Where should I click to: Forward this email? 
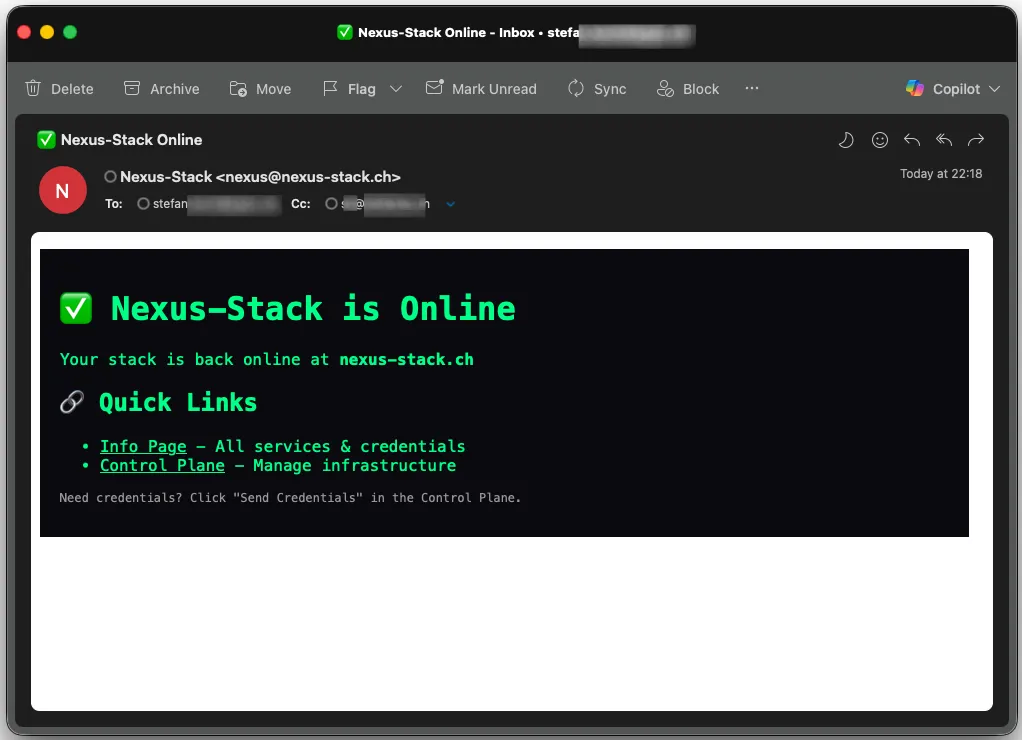click(x=977, y=140)
